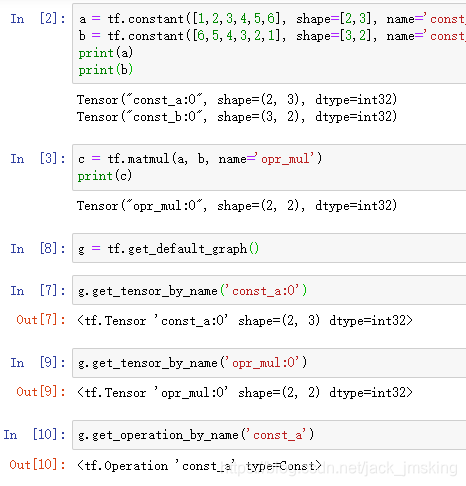Click the print(a) line in cell 2
Image resolution: width=466 pixels, height=486 pixels.
106,53
